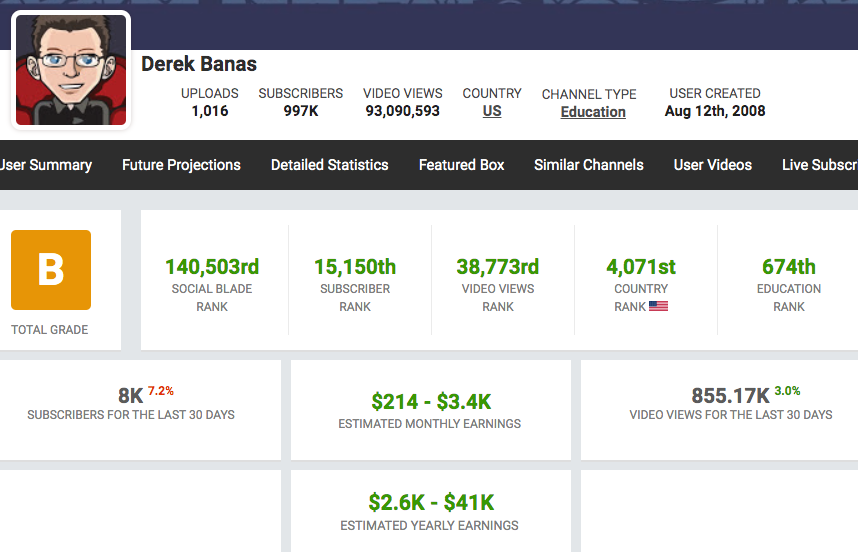This screenshot has height=552, width=858.
Task: Click the uploads count 1,016
Action: point(210,111)
